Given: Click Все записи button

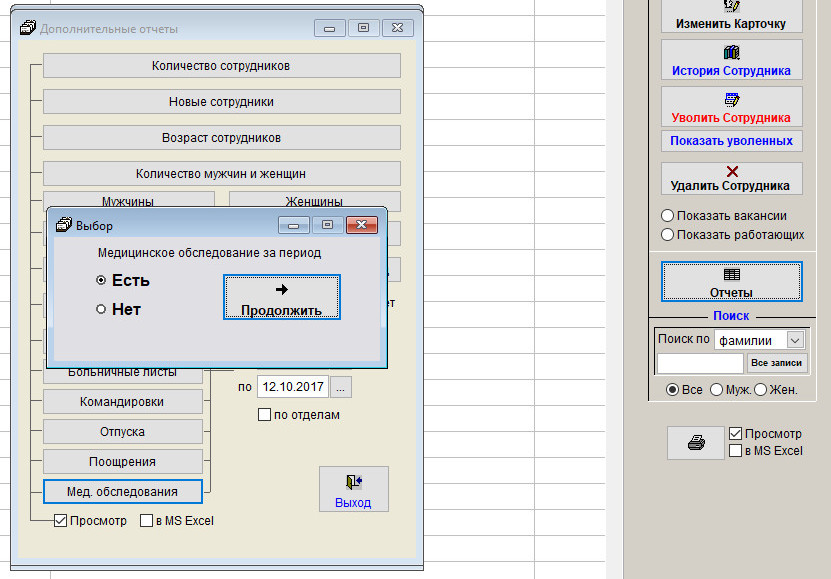Looking at the screenshot, I should coord(776,363).
